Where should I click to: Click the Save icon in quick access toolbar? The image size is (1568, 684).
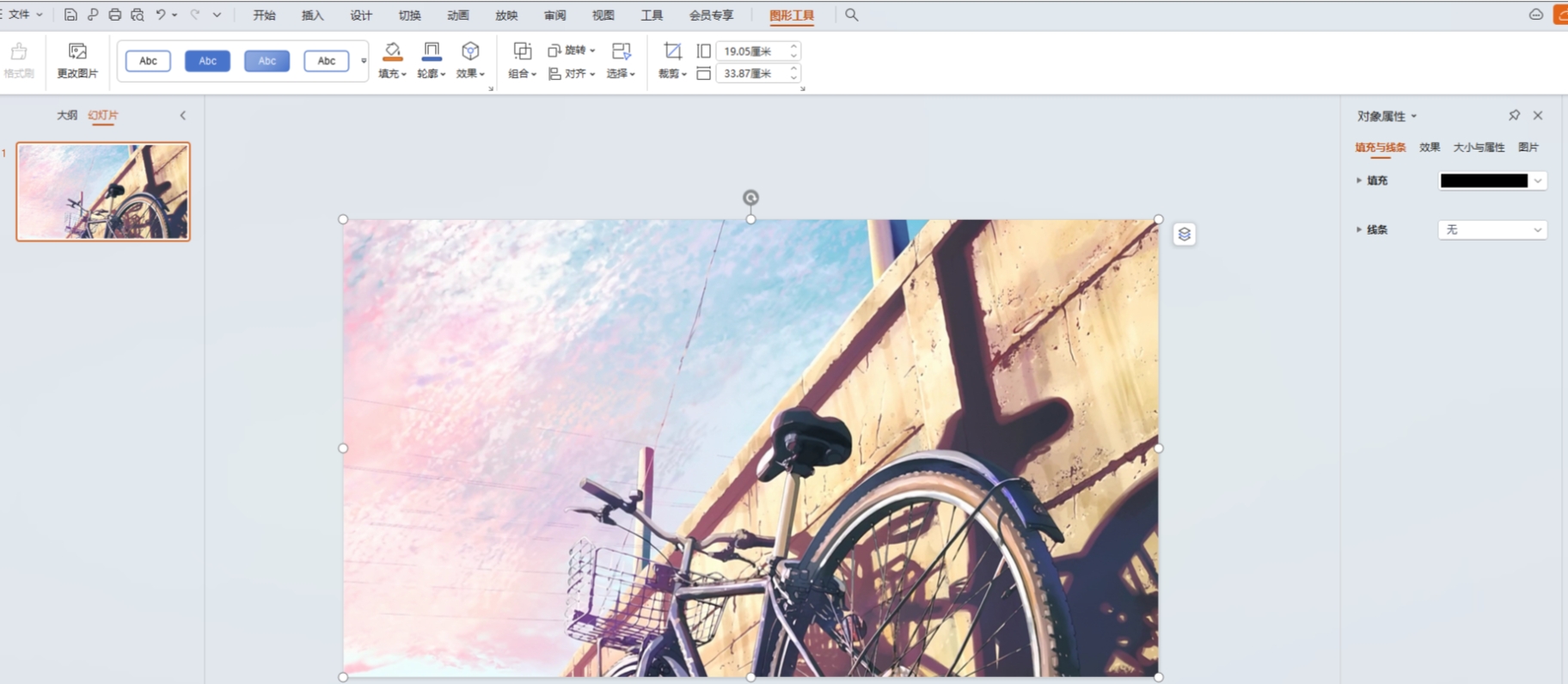point(70,15)
